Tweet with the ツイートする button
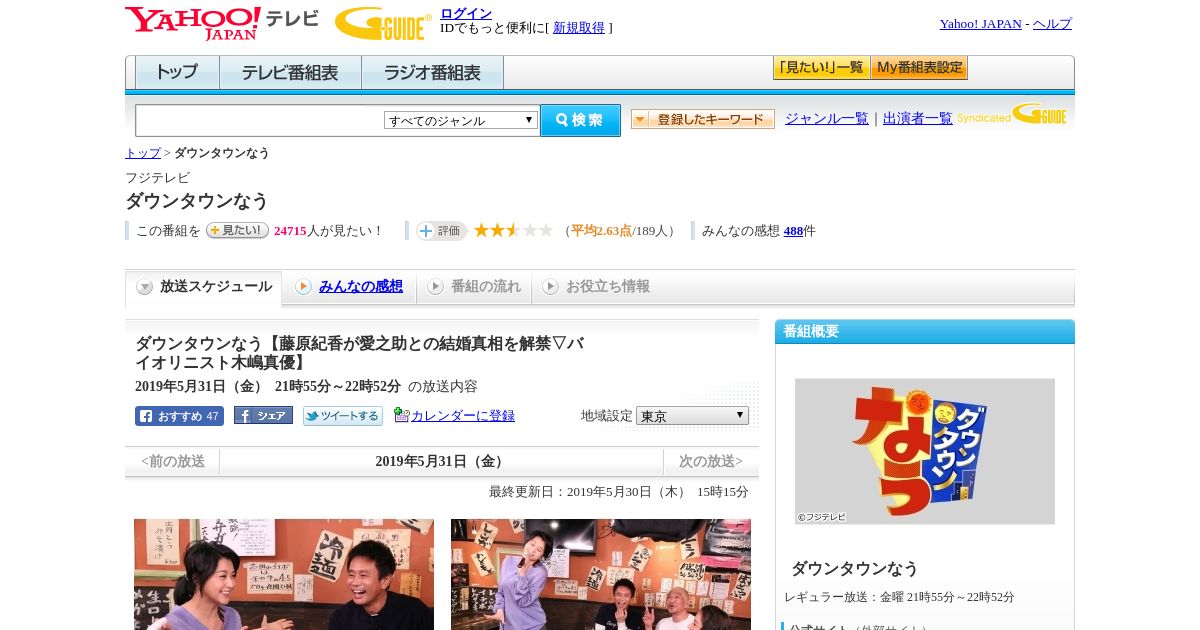This screenshot has width=1200, height=630. (343, 416)
